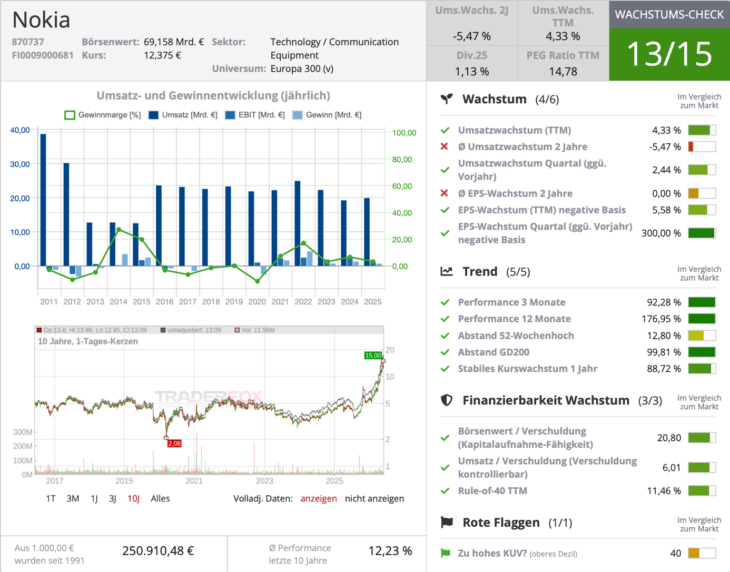Choose anzeigen for Volladj. Daten
The width and height of the screenshot is (730, 572).
[x=318, y=498]
